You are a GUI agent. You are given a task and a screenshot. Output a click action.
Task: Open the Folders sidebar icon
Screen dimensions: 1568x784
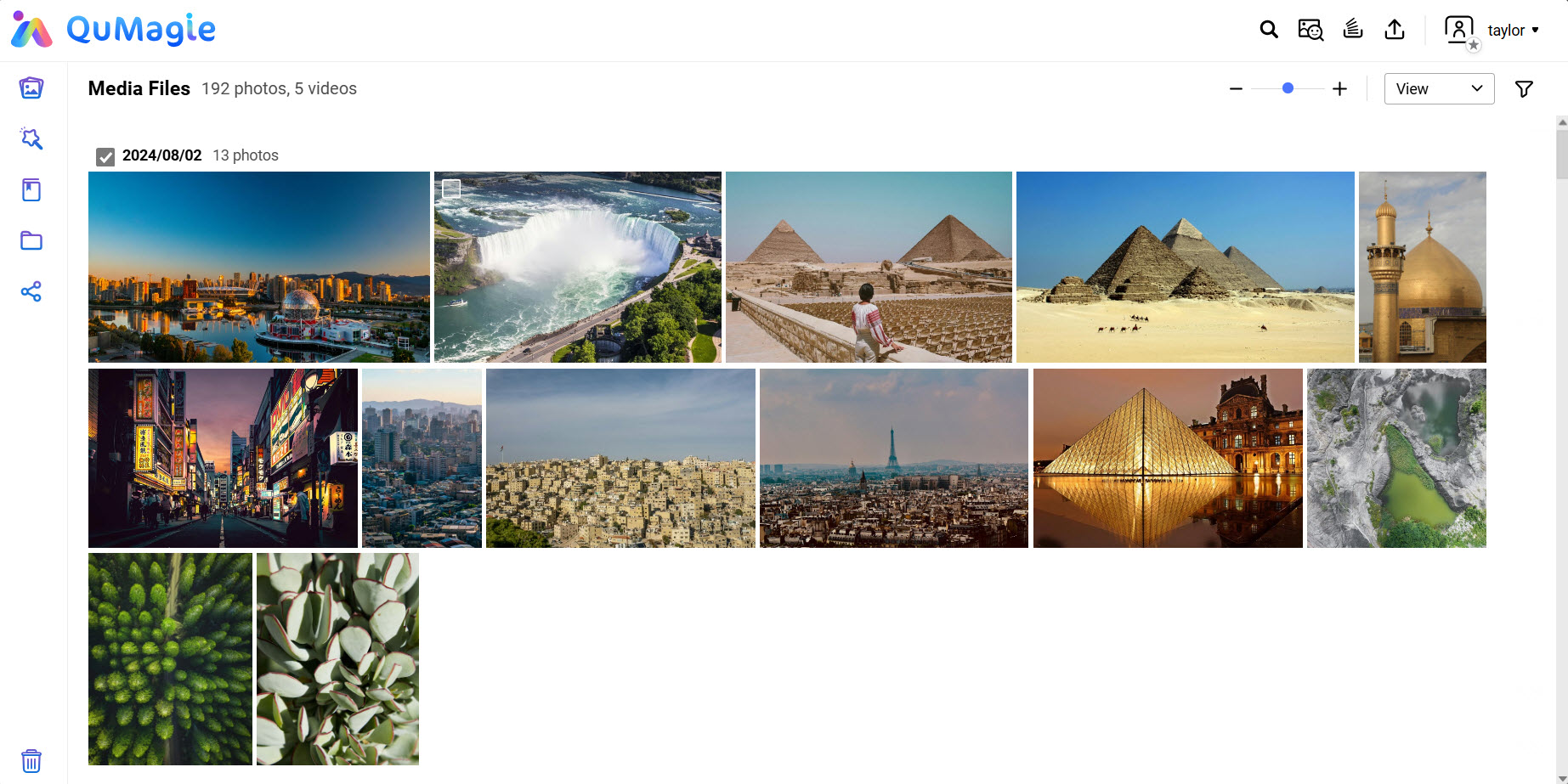(x=31, y=240)
